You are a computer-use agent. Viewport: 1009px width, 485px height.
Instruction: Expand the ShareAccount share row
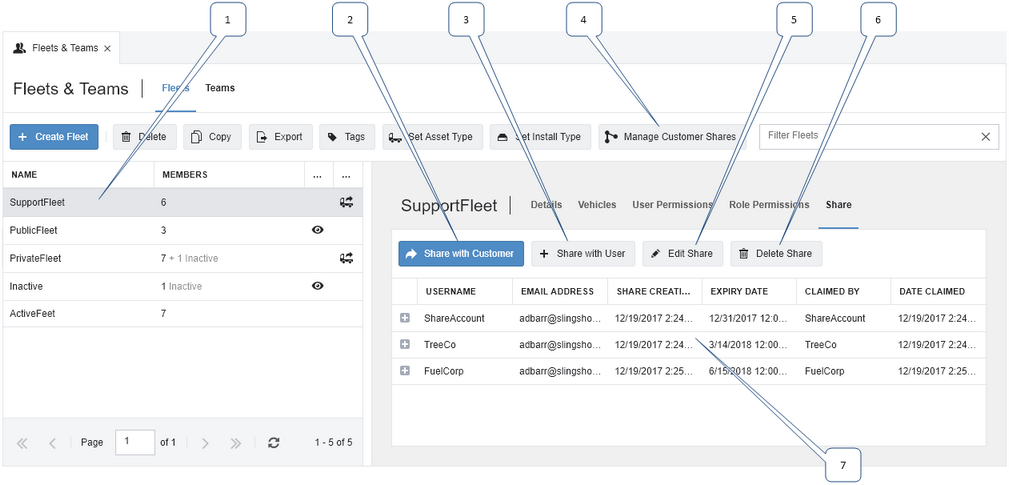405,318
